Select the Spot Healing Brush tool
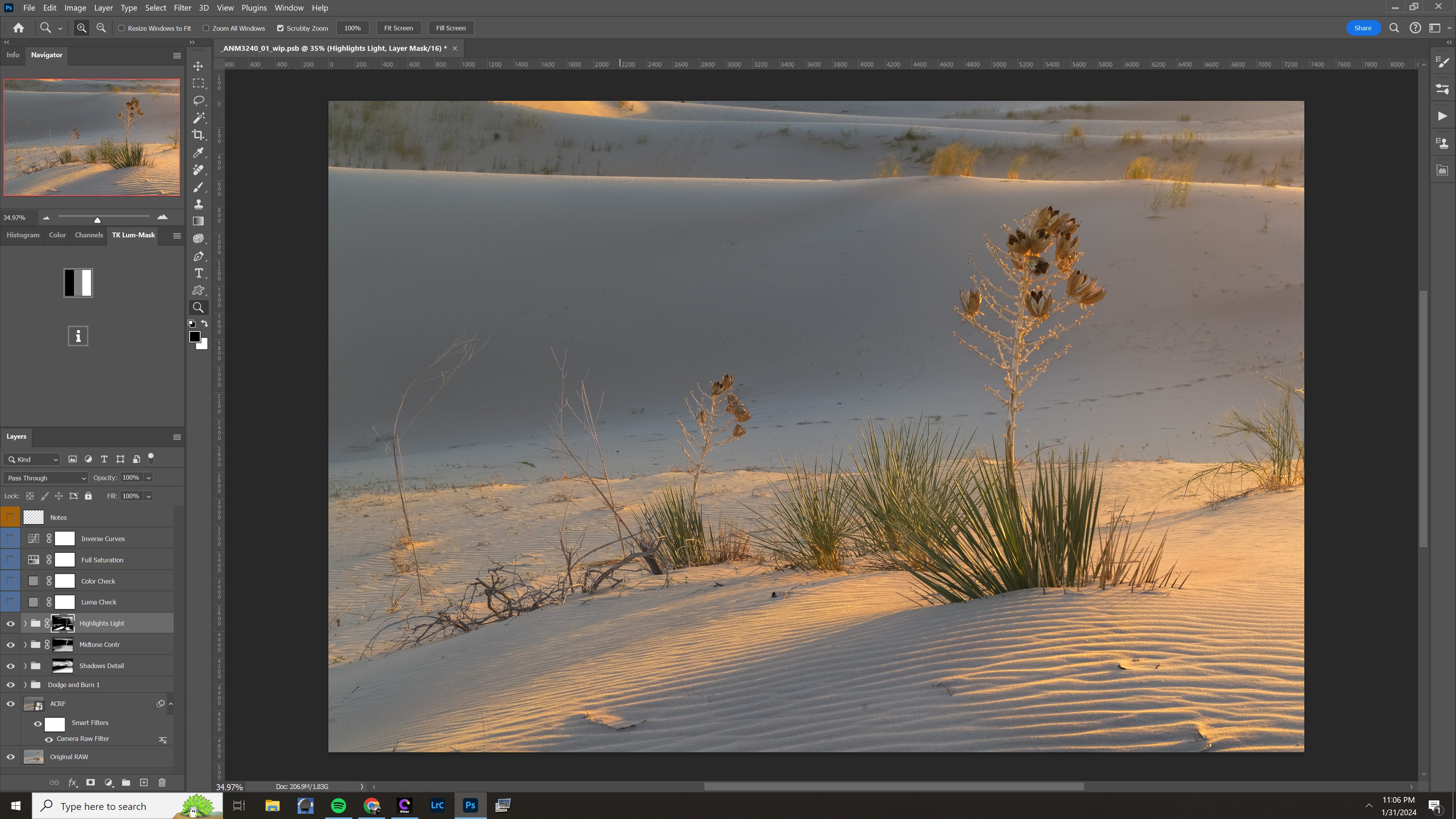Screen dimensions: 1456x819 point(198,169)
